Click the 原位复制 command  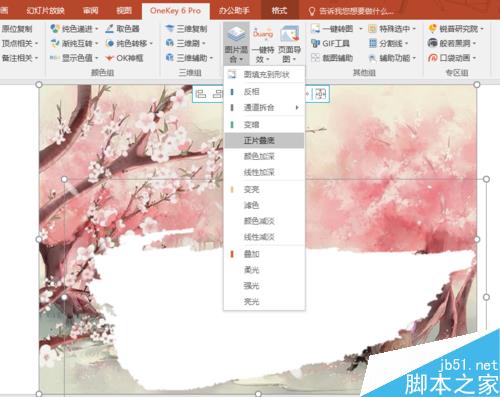click(17, 29)
